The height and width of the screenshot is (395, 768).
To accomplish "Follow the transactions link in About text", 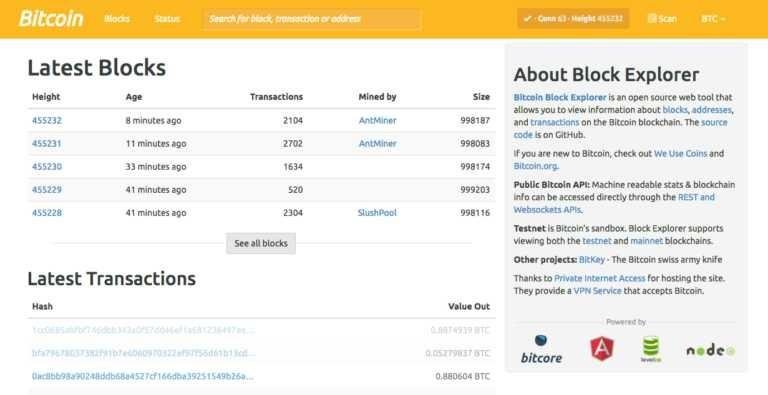I will click(555, 123).
